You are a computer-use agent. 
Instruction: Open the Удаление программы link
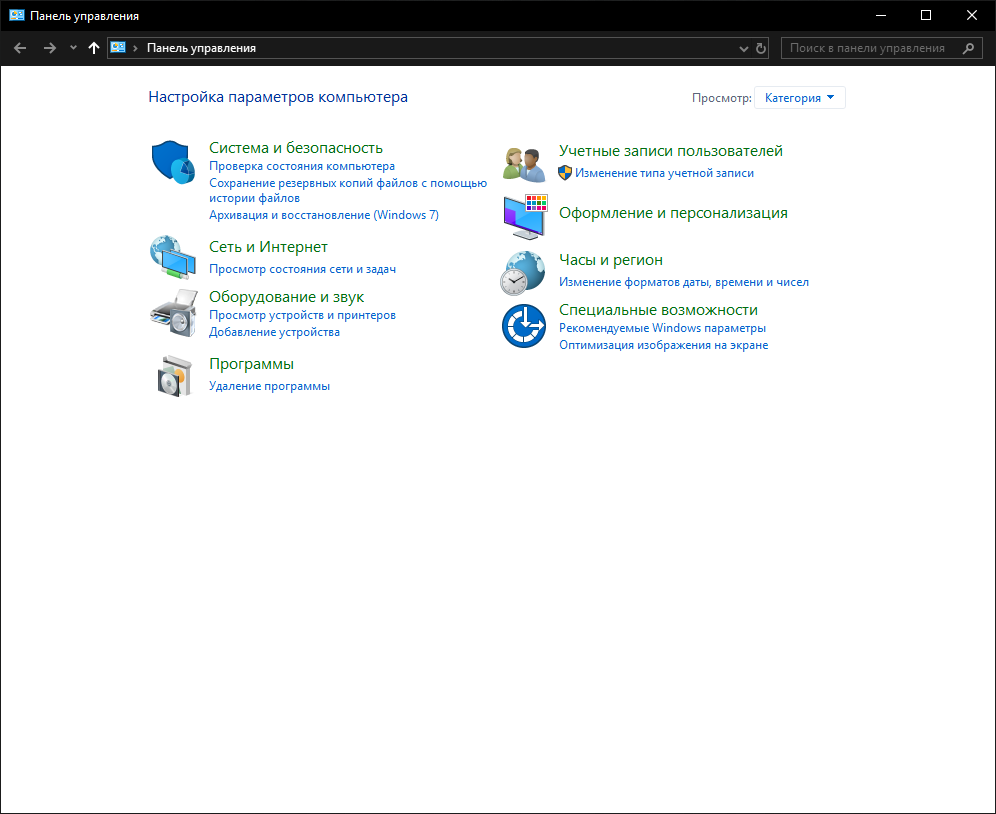coord(269,386)
